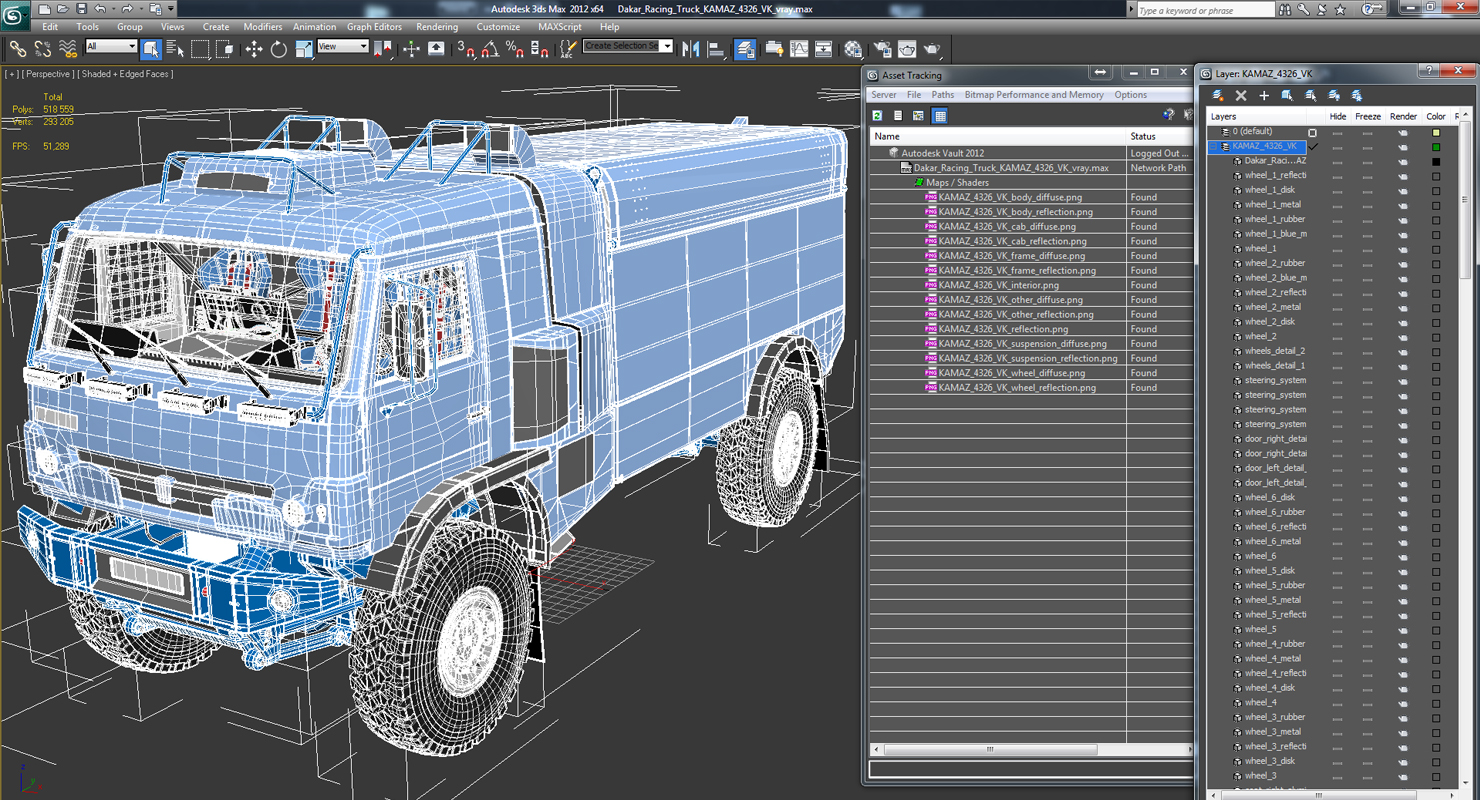Image resolution: width=1480 pixels, height=800 pixels.
Task: Open the Graph Editors menu
Action: (x=374, y=27)
